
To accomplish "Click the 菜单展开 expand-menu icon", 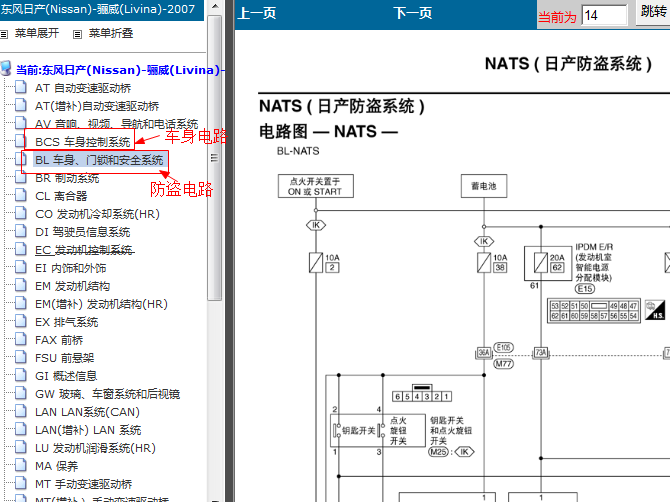I will tap(4, 34).
